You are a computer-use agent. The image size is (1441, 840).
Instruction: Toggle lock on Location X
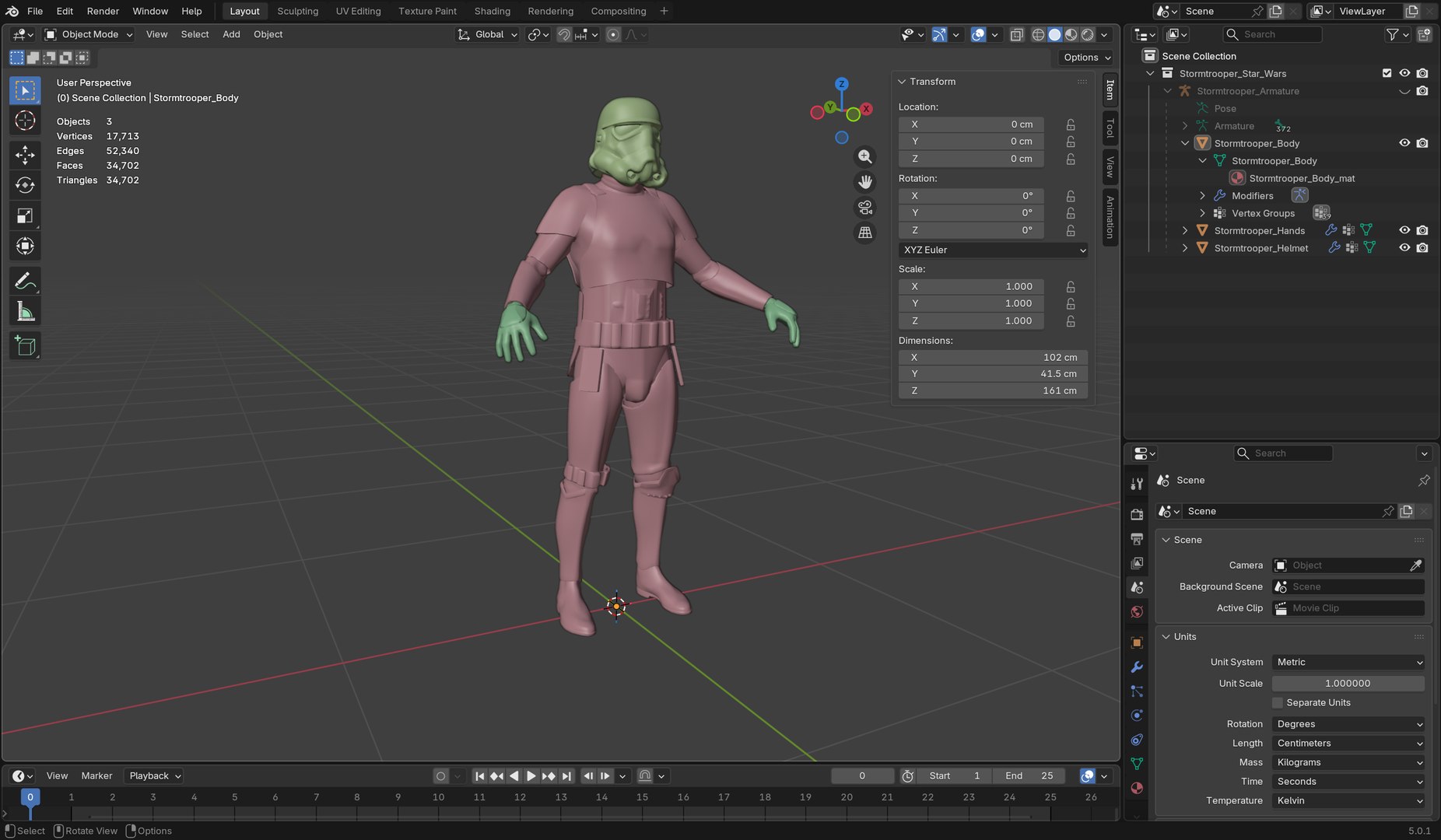pyautogui.click(x=1071, y=124)
